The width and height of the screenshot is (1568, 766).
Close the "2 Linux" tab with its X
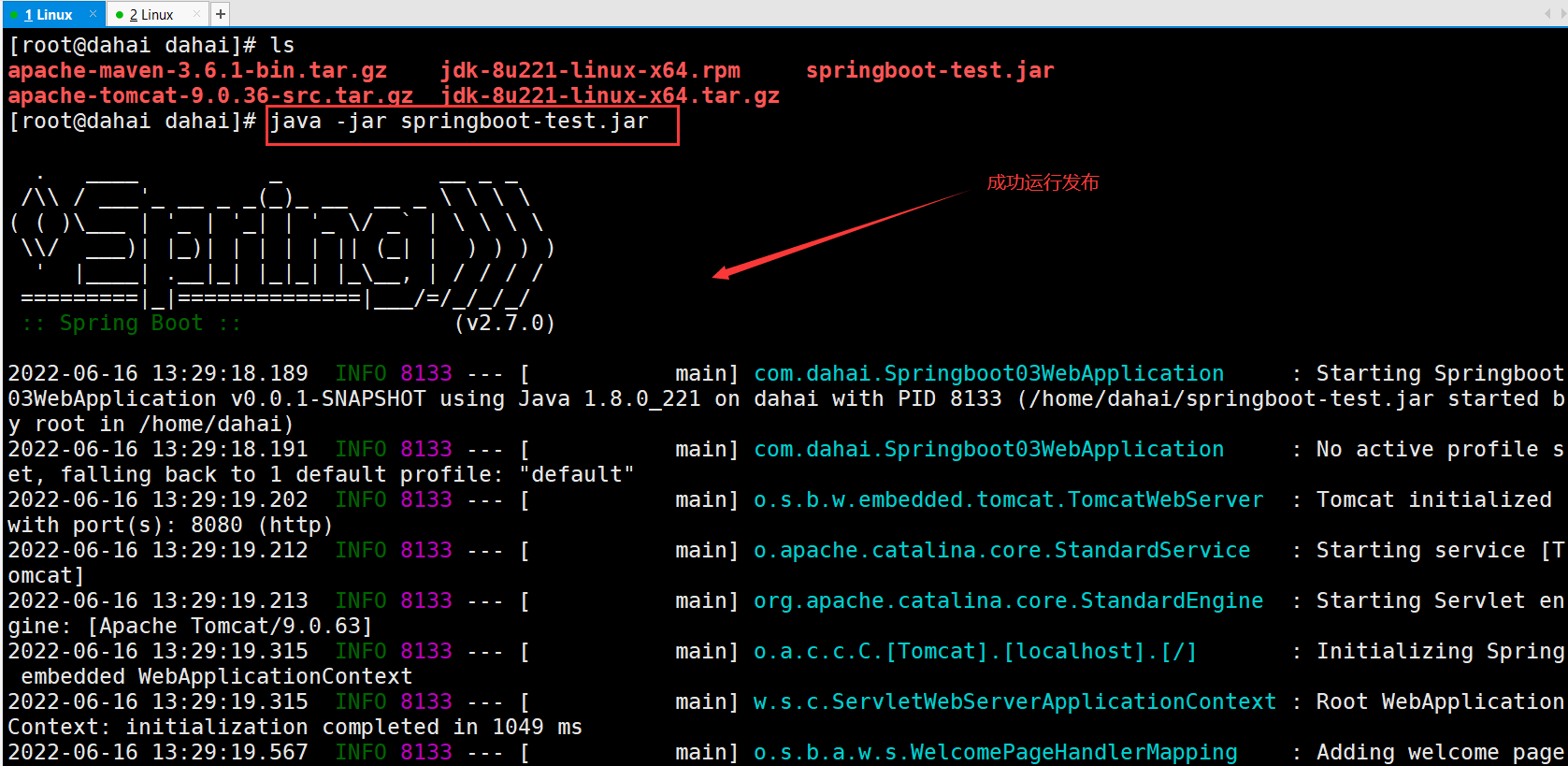click(x=195, y=14)
